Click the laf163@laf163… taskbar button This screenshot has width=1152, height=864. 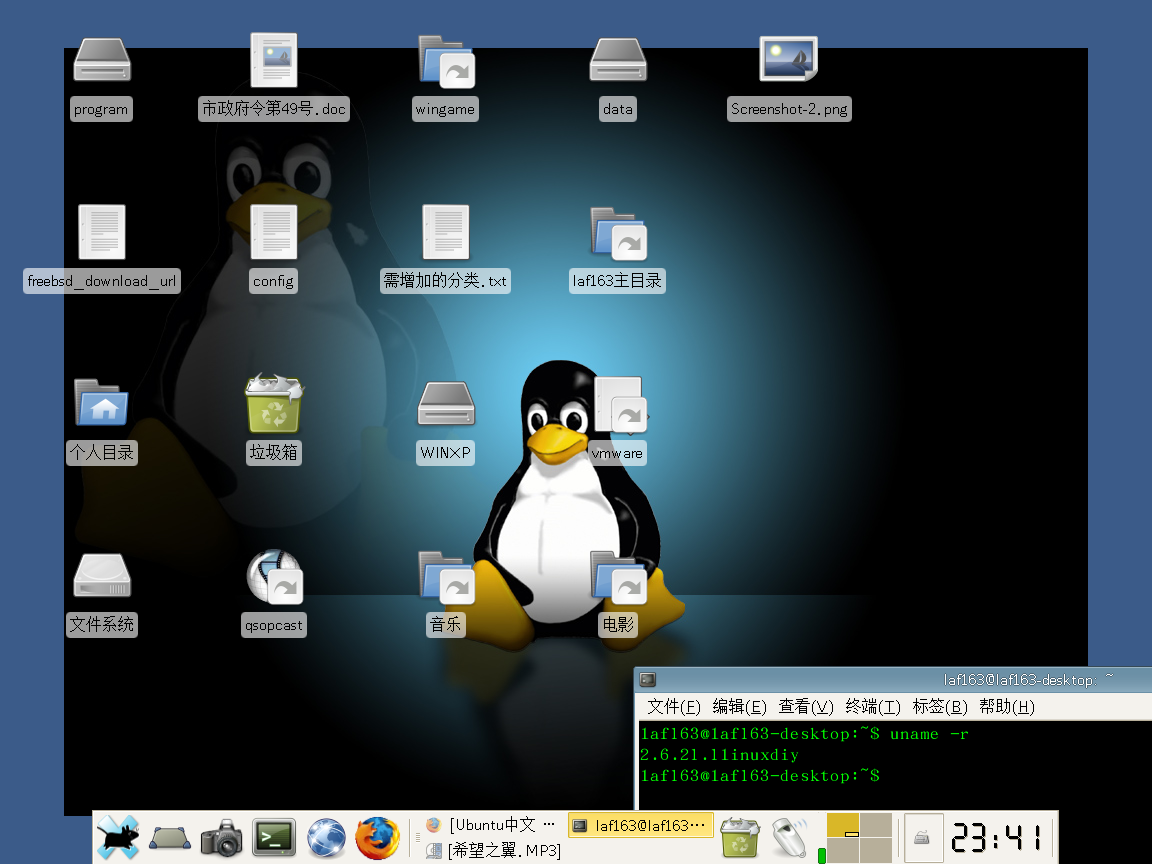tap(641, 825)
